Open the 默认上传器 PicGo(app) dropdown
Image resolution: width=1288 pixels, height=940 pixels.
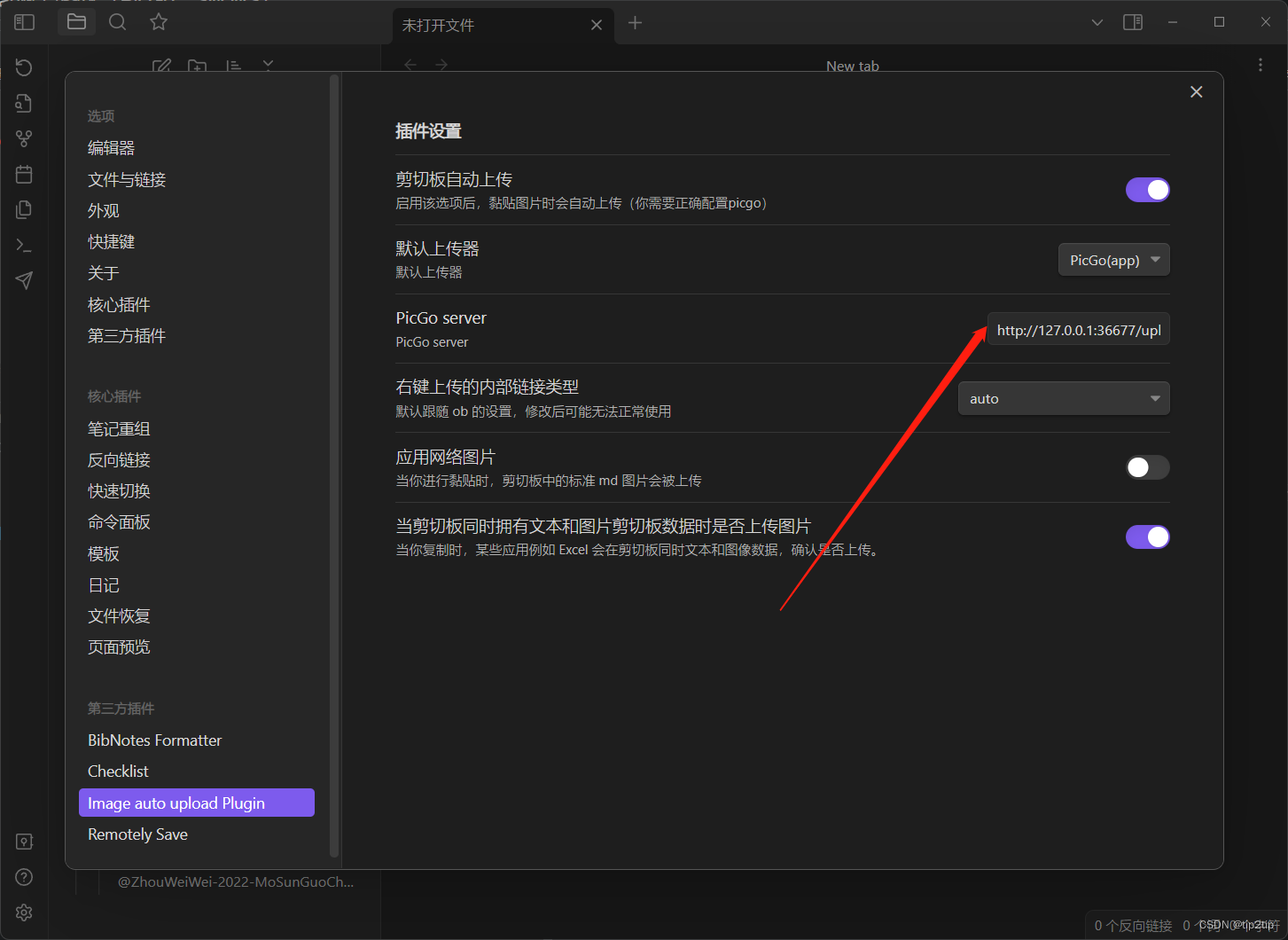point(1114,260)
